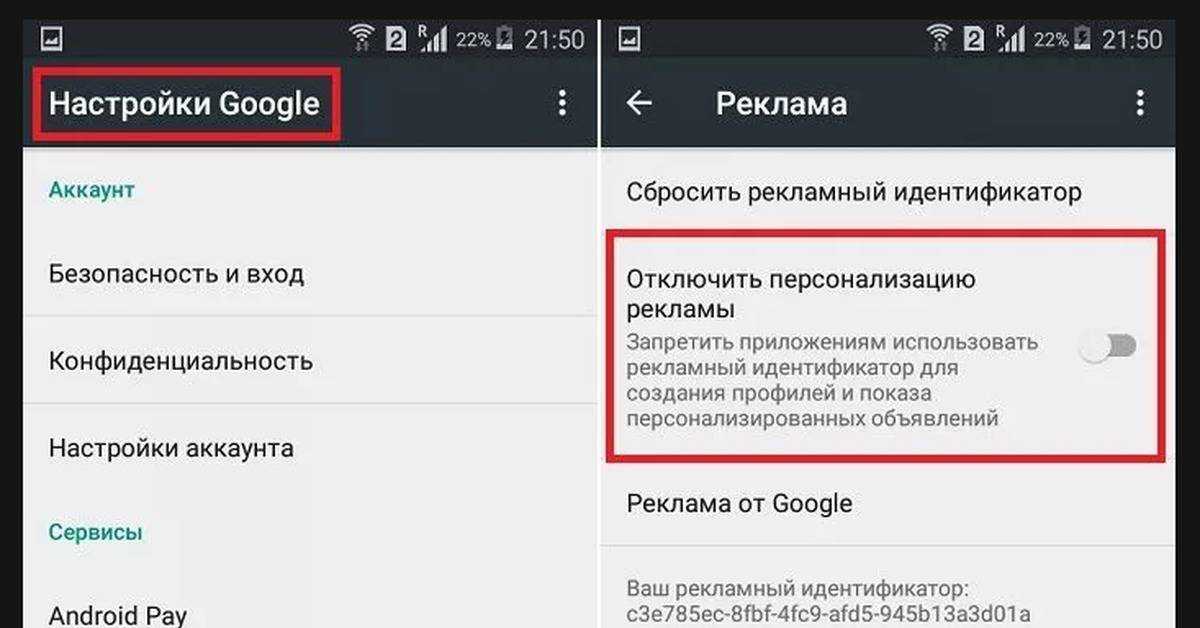The width and height of the screenshot is (1200, 628).
Task: Tap the 21:50 clock in left status bar
Action: point(554,40)
